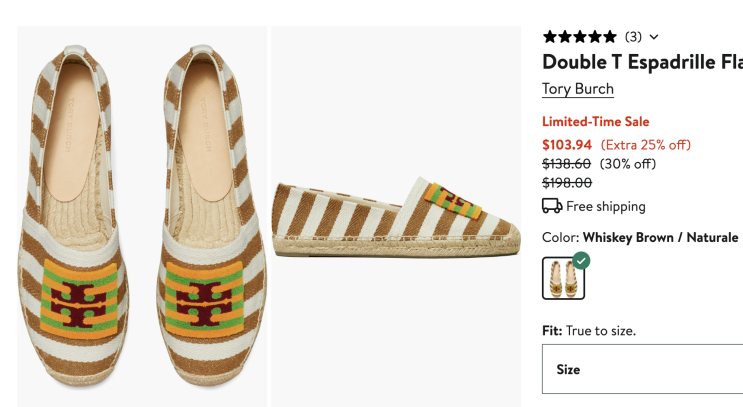Open the Tory Burch brand link
This screenshot has height=407, width=743.
click(577, 89)
